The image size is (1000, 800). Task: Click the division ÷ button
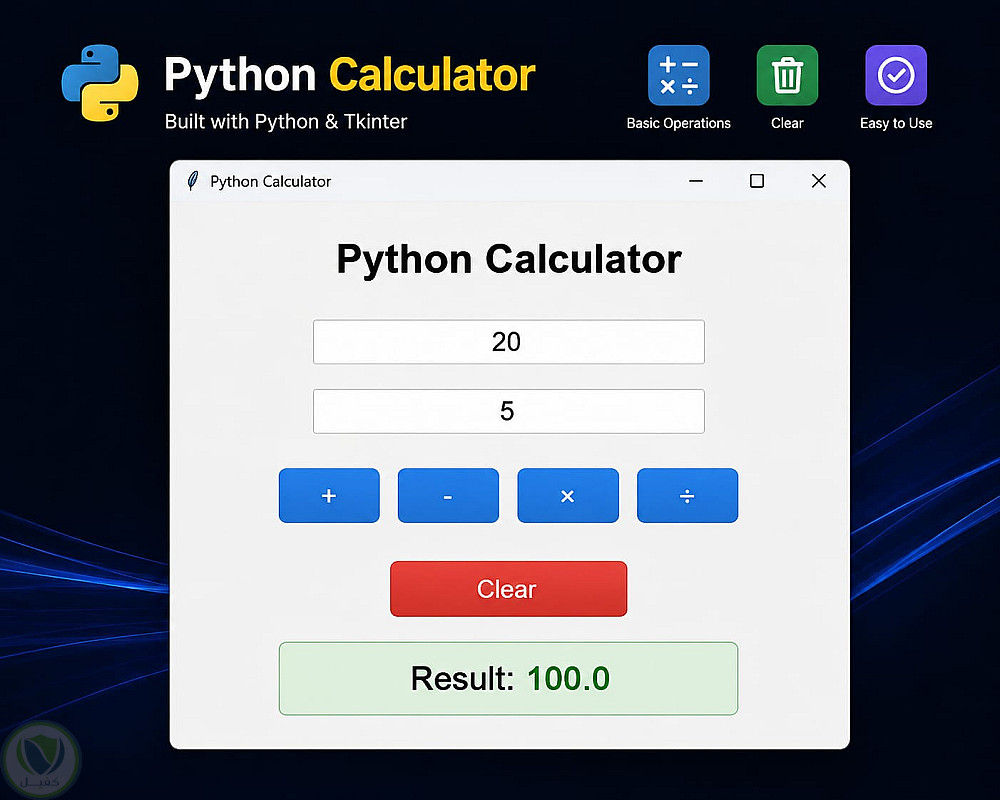click(688, 496)
